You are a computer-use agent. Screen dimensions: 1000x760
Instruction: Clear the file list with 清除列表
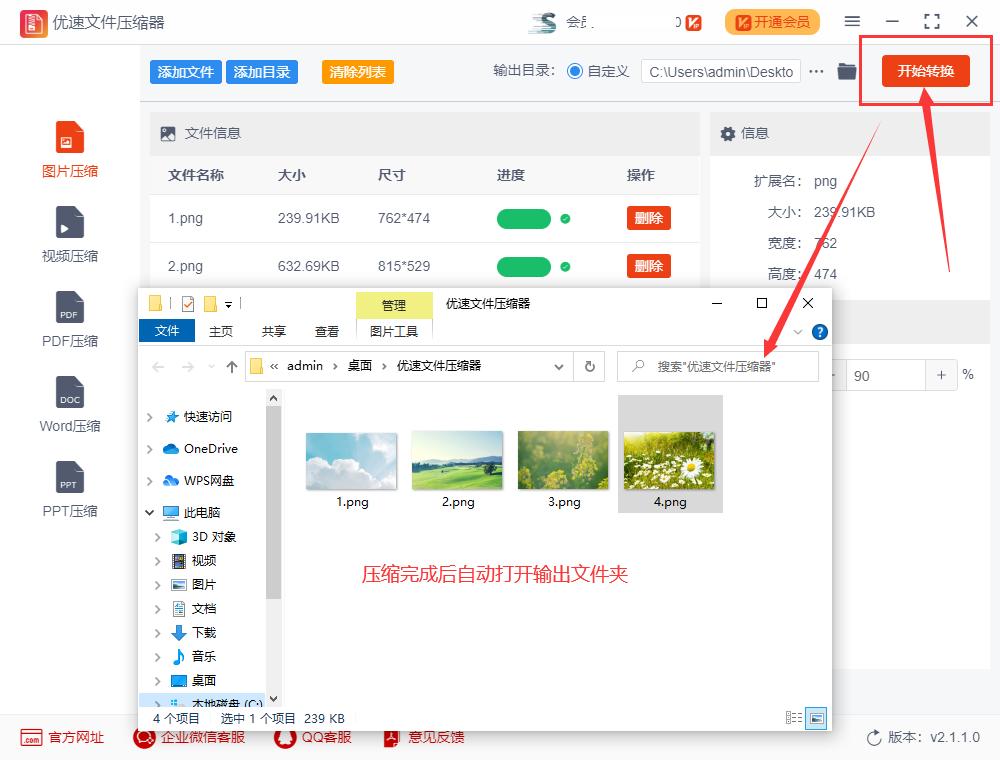357,71
